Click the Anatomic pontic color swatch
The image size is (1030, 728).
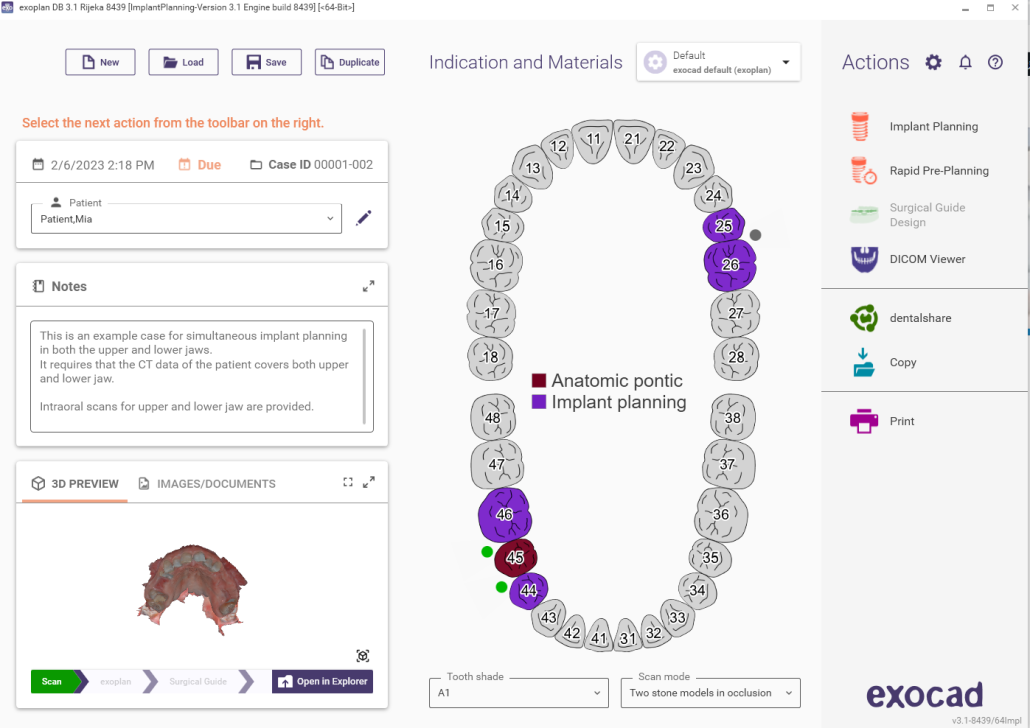(x=539, y=381)
